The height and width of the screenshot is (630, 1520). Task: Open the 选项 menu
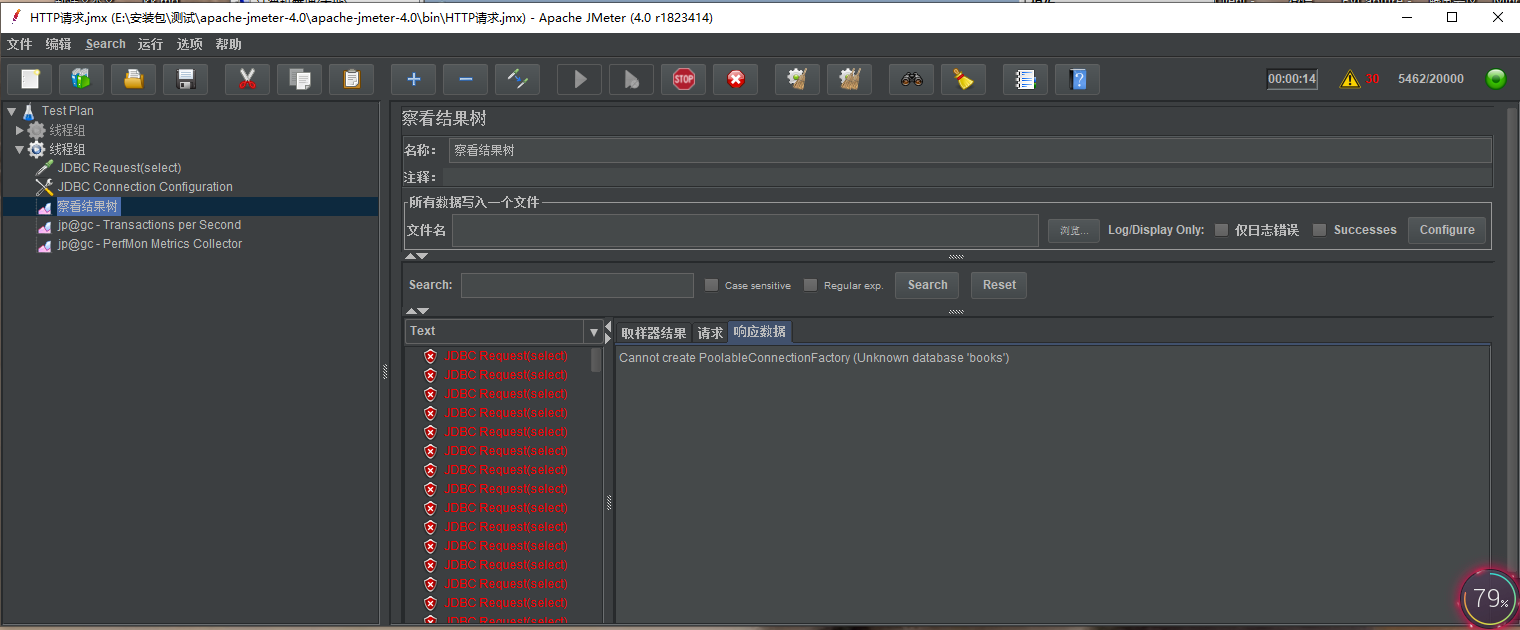pyautogui.click(x=190, y=44)
